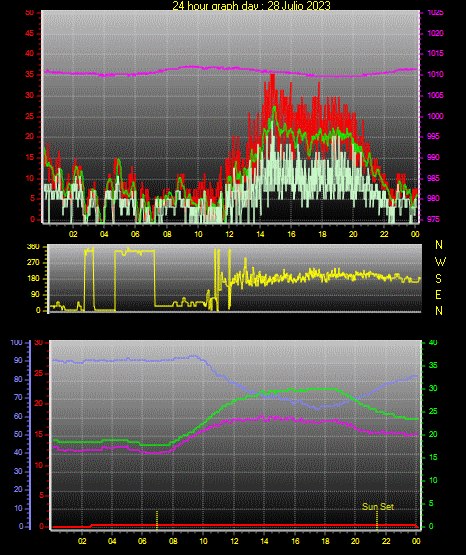Click the Sun Set label

[x=378, y=507]
